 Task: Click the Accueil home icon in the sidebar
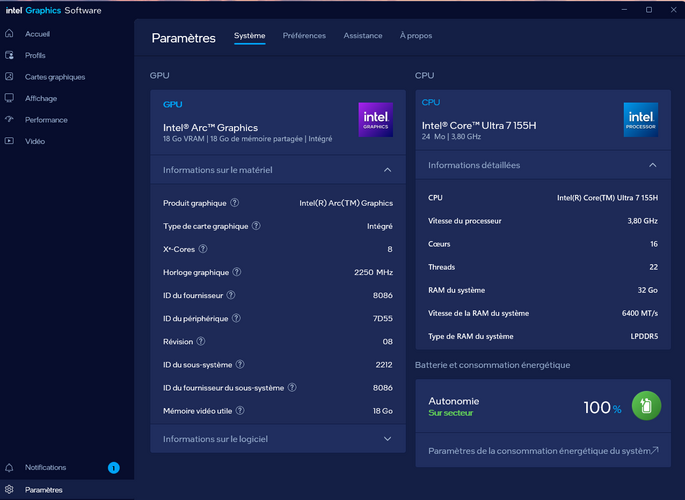point(9,34)
